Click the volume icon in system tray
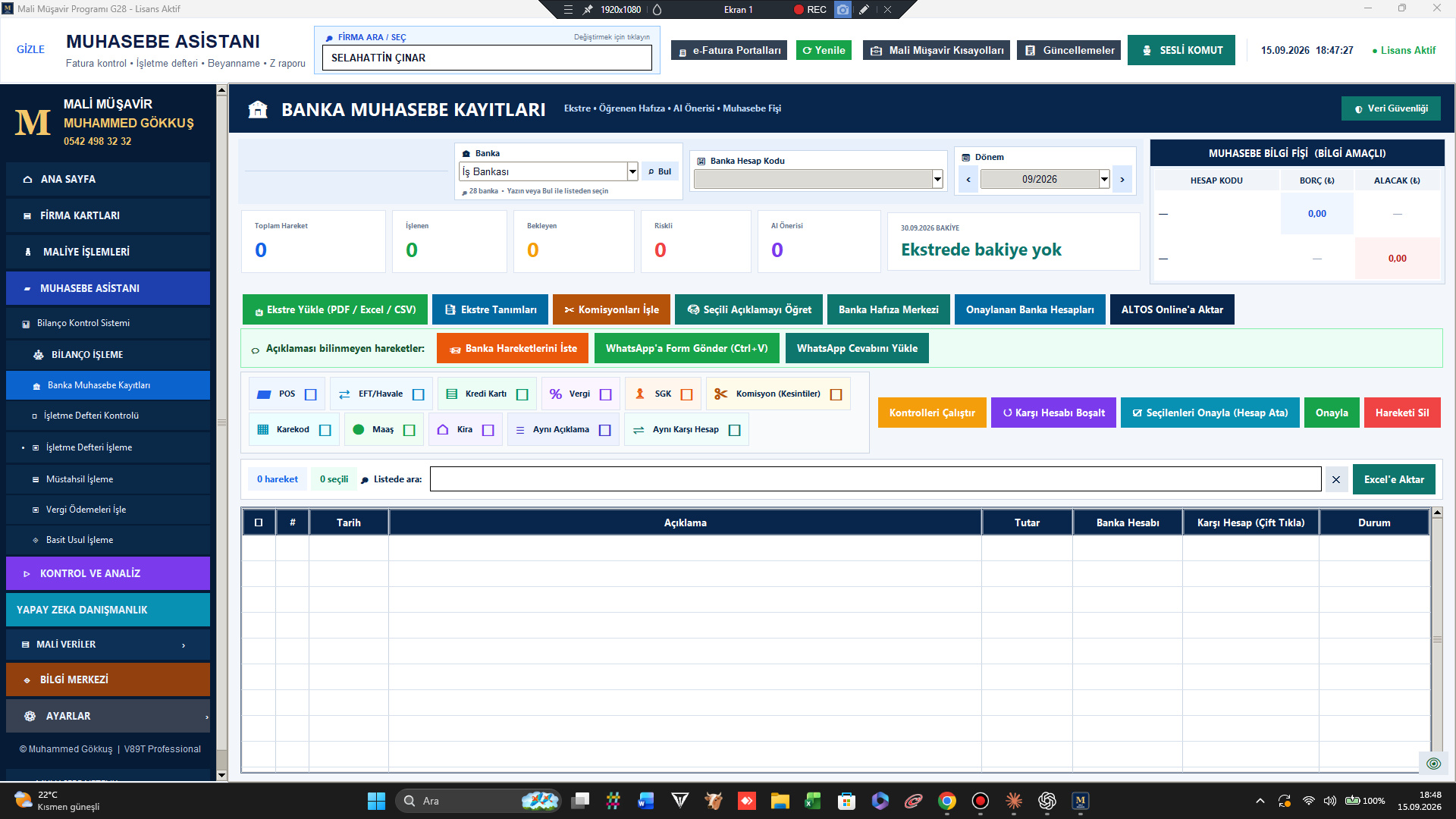The height and width of the screenshot is (819, 1456). pyautogui.click(x=1330, y=801)
